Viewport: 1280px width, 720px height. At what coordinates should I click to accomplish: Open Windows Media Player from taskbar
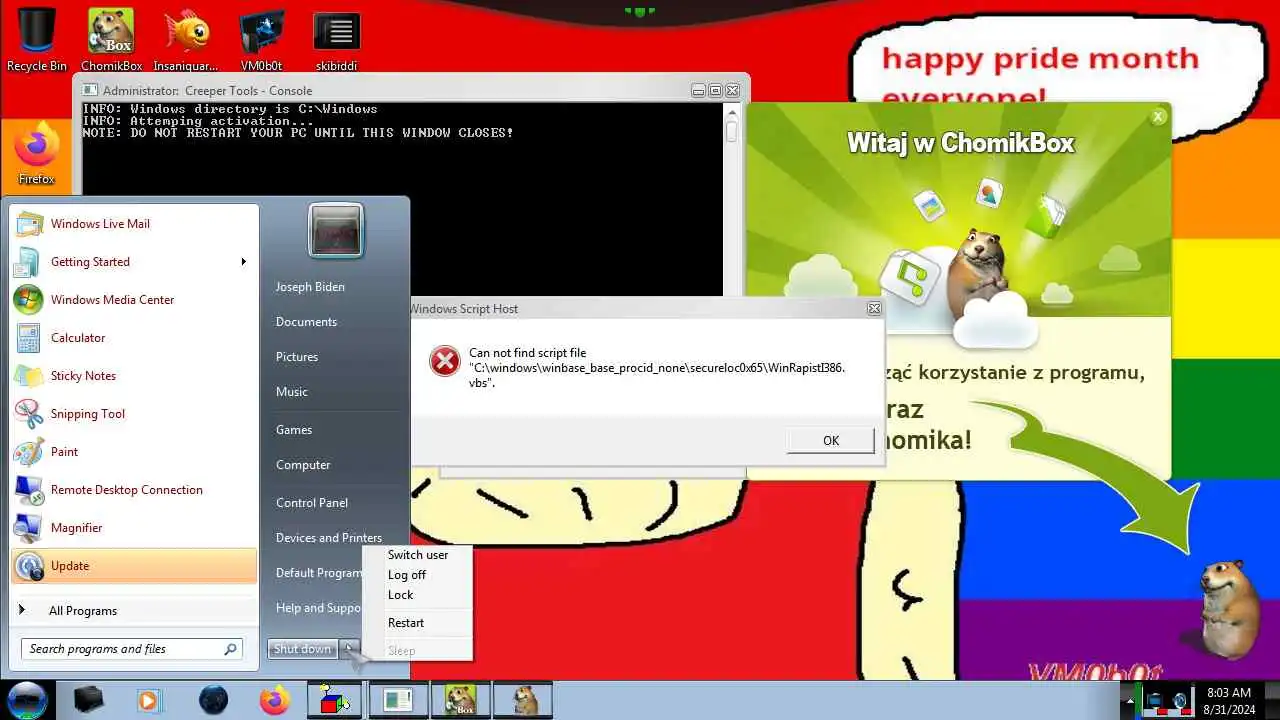[148, 700]
